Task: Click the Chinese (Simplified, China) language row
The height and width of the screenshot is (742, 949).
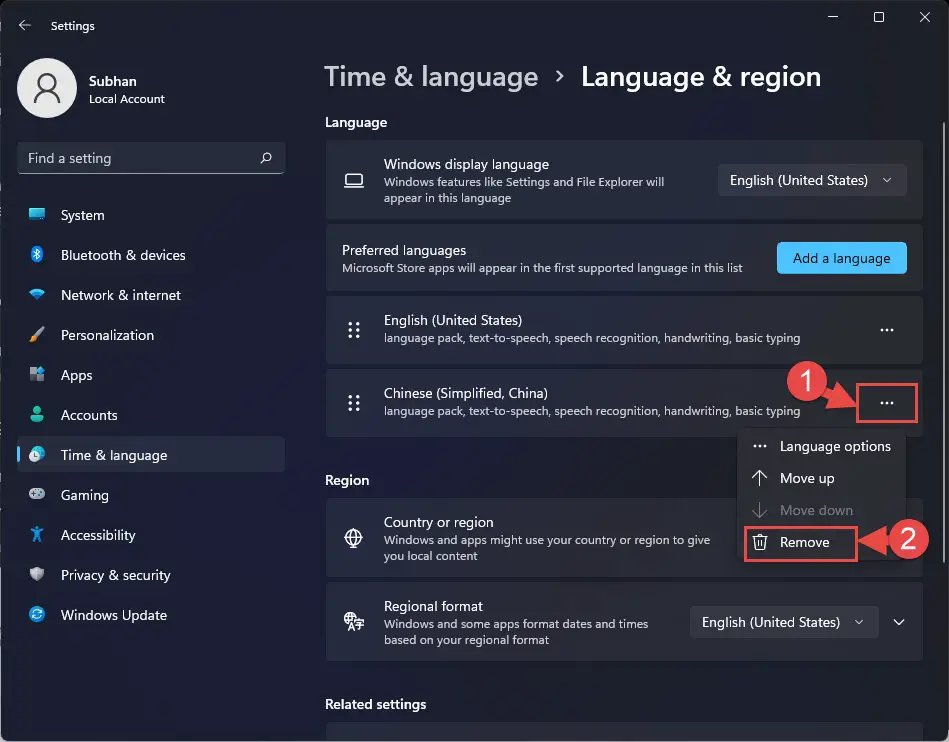Action: [x=624, y=403]
